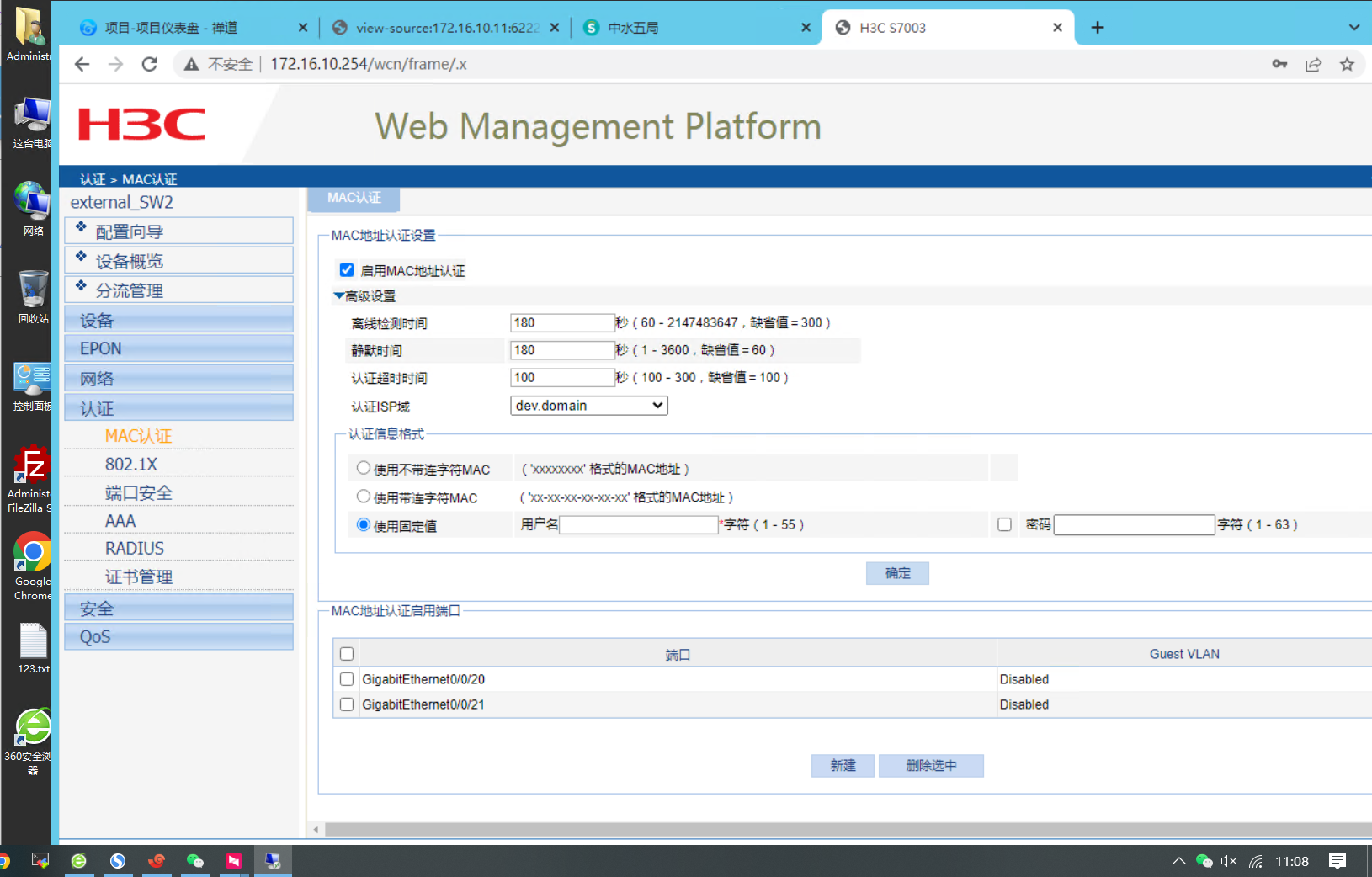Image resolution: width=1372 pixels, height=877 pixels.
Task: Open 设备概览 in the sidebar
Action: click(178, 260)
